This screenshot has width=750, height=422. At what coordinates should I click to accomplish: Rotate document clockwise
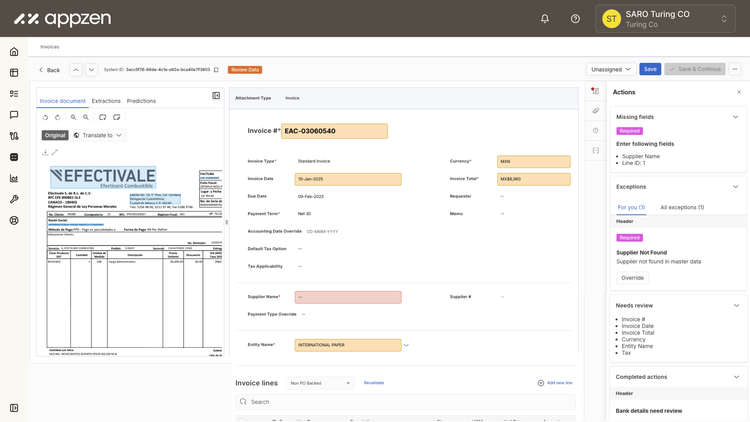click(x=58, y=117)
